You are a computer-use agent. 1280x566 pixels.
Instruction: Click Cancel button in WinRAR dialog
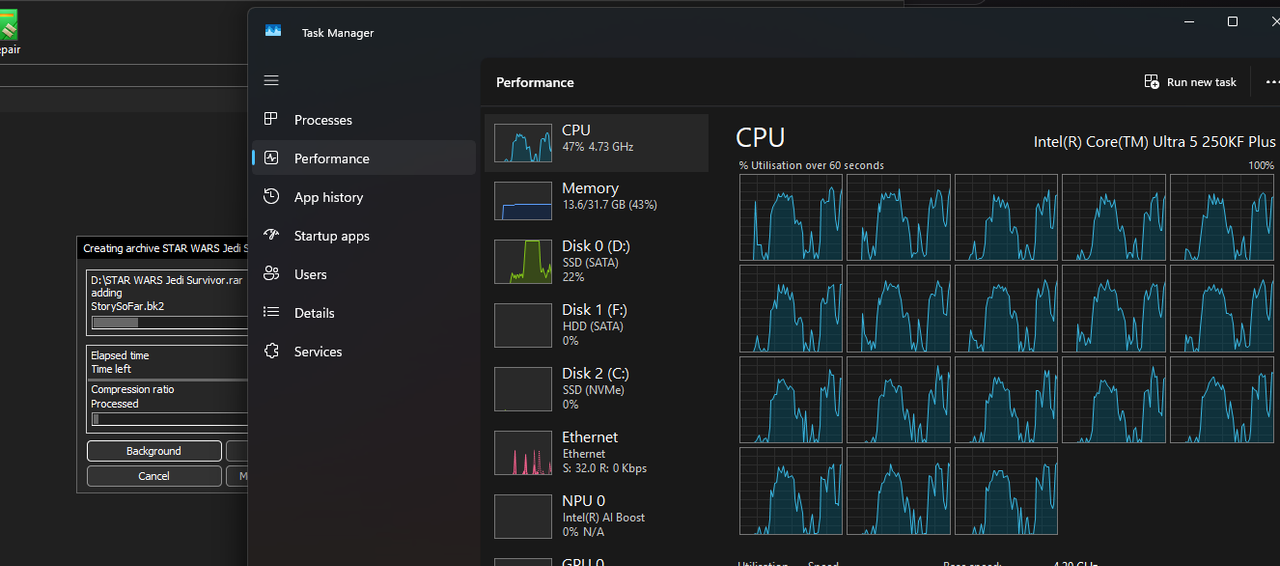154,476
